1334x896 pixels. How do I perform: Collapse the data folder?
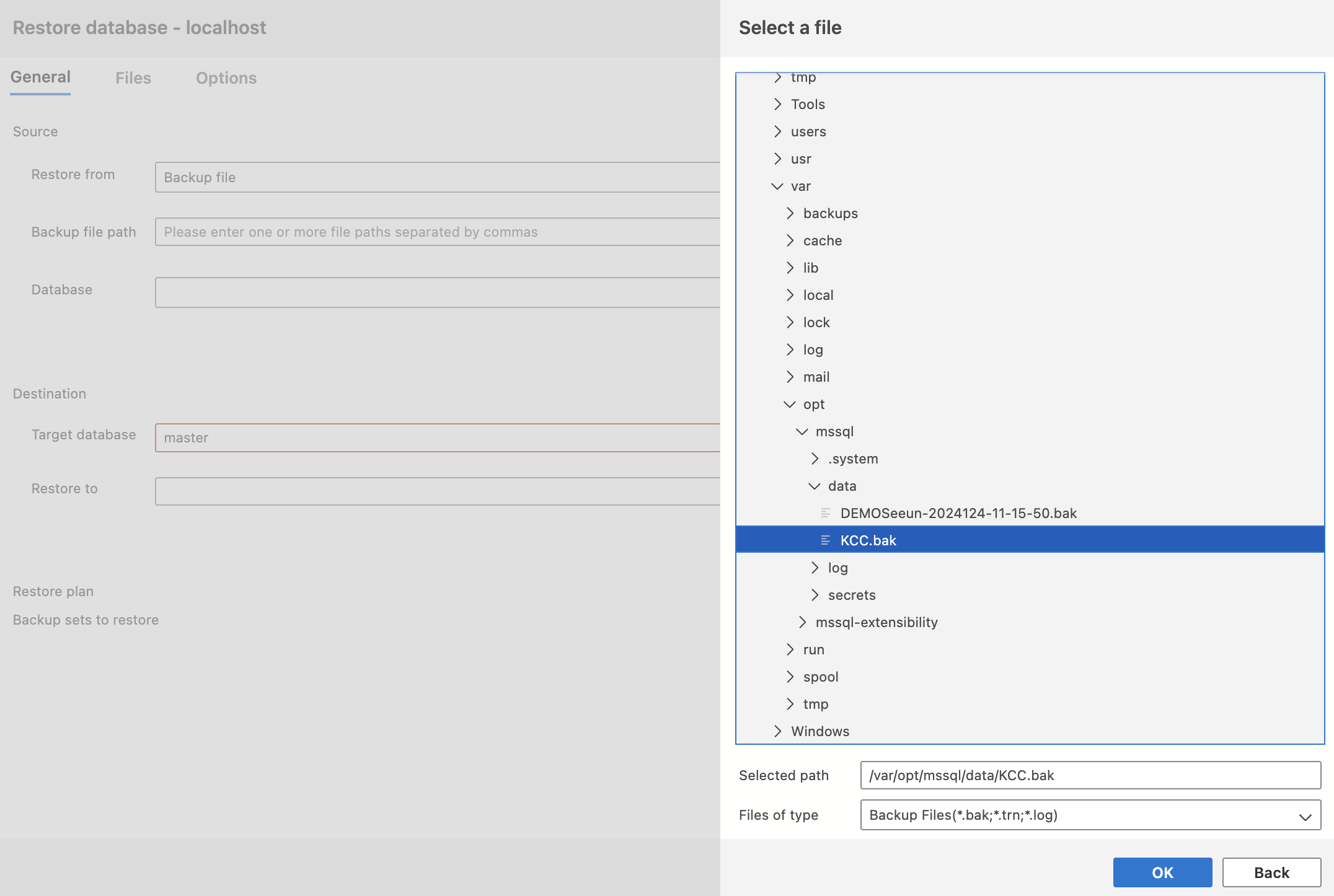pos(814,486)
